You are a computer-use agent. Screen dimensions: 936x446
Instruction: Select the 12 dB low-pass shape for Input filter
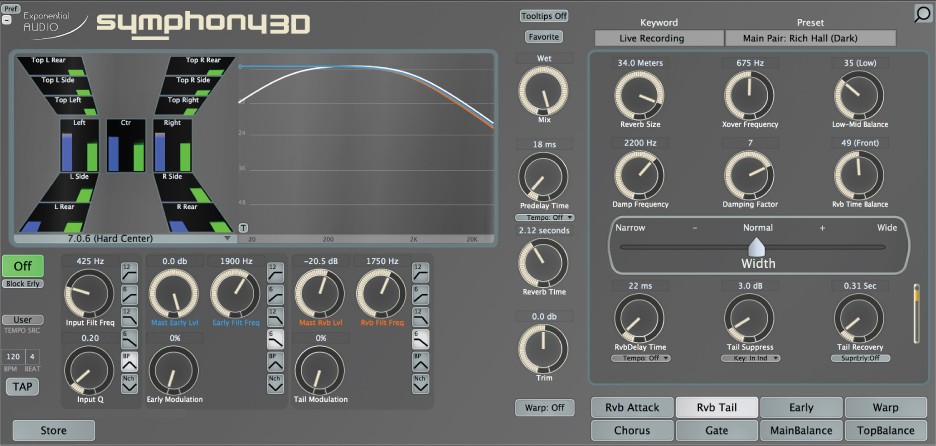click(130, 316)
